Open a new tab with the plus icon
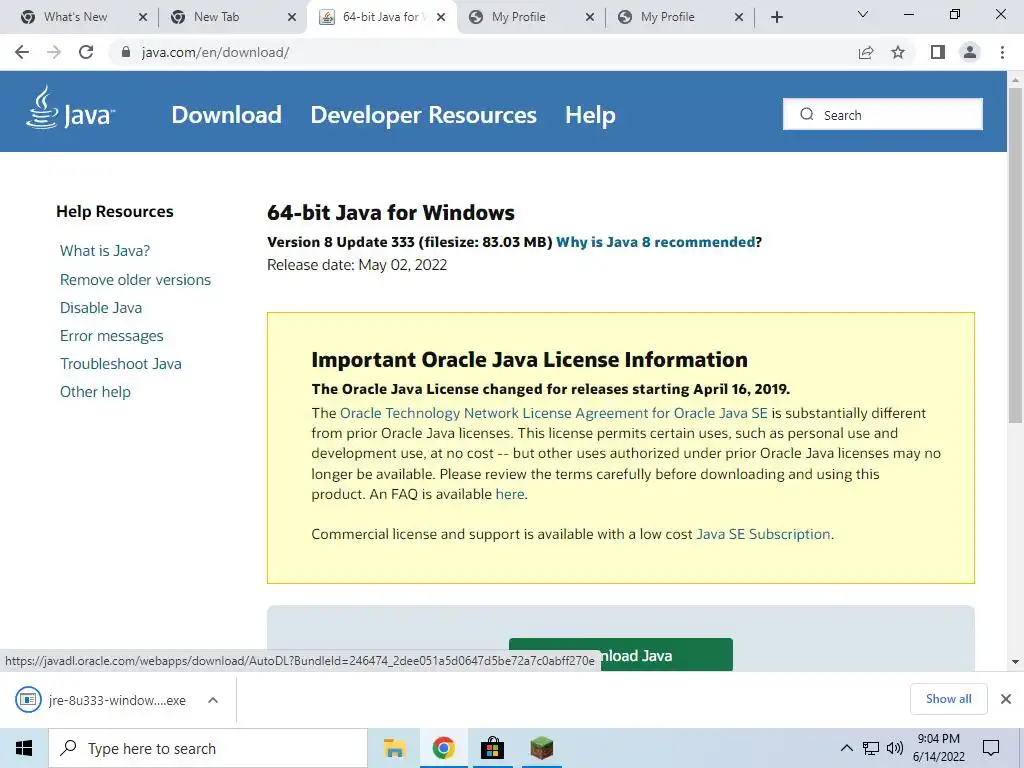The image size is (1024, 768). pos(776,17)
